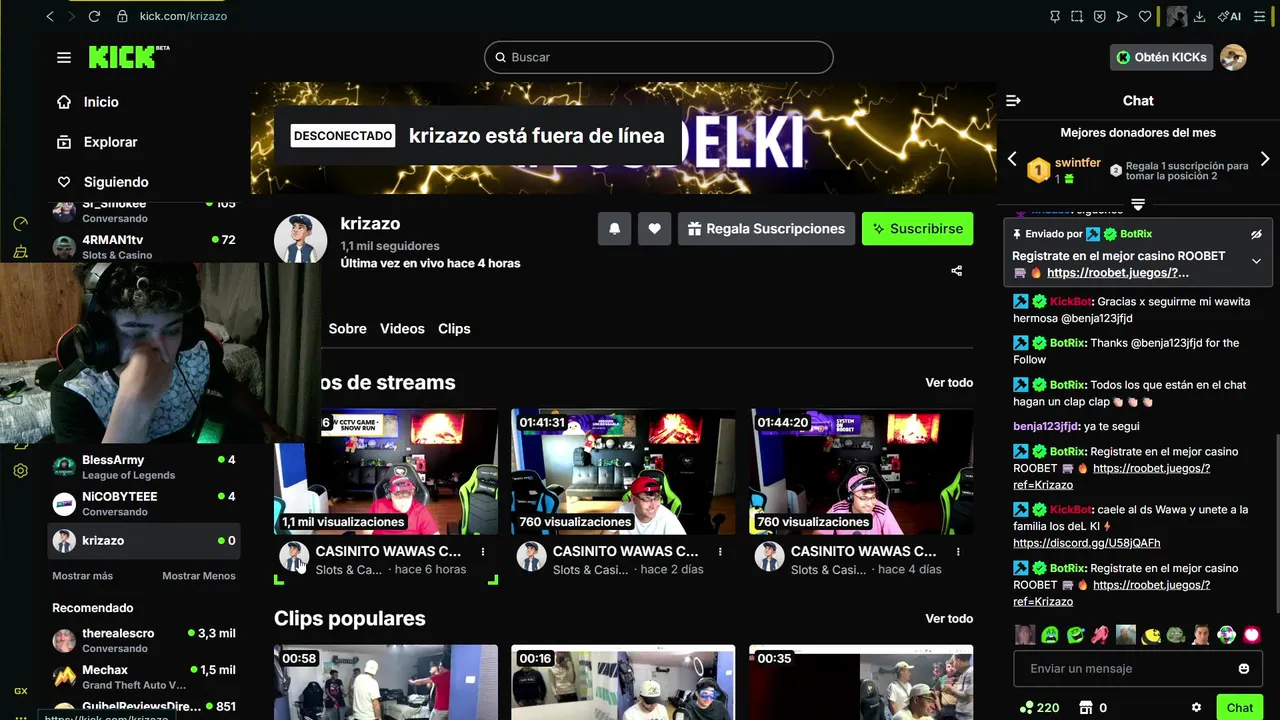Click Ver todo for Clips populares
Screen dimensions: 1280x720
pyautogui.click(x=949, y=618)
